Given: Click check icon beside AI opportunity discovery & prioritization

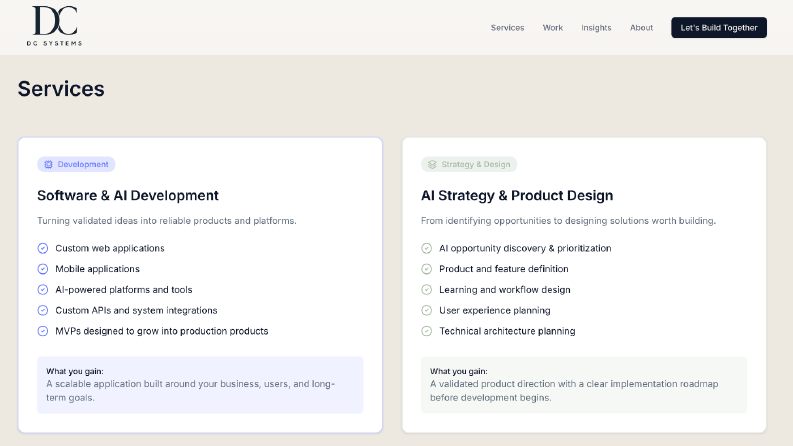Looking at the screenshot, I should coord(427,248).
